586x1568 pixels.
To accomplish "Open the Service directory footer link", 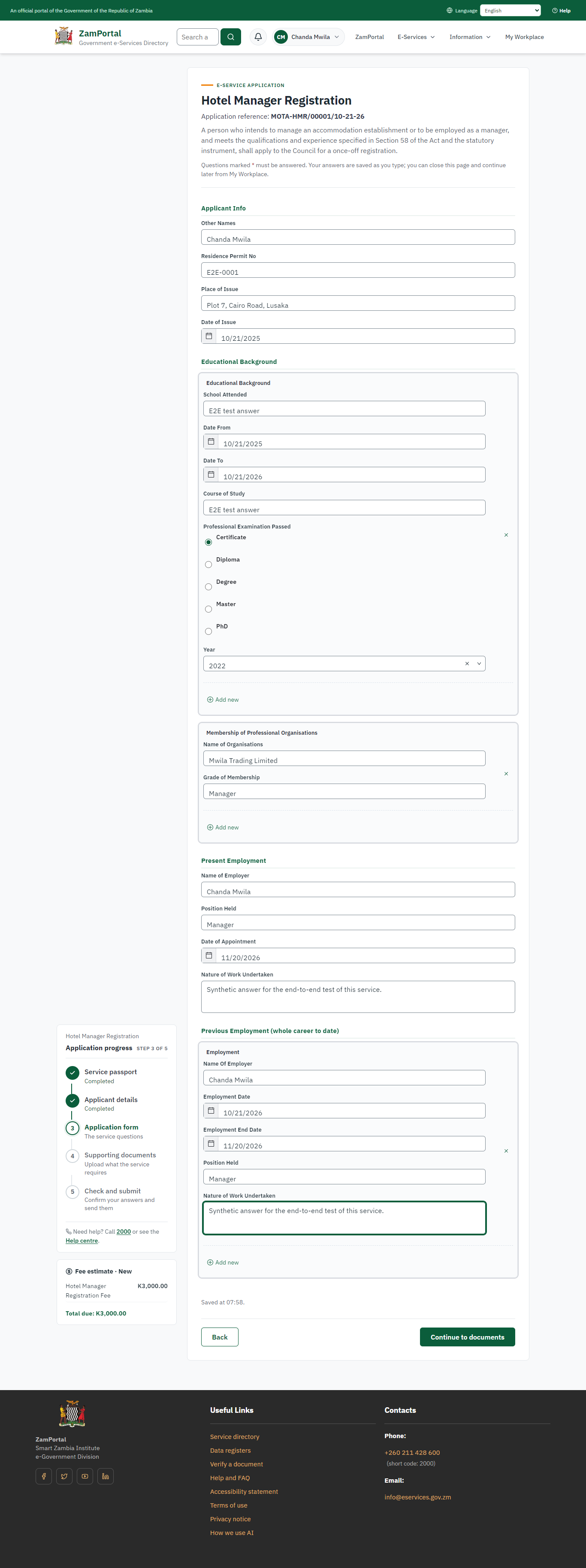I will coord(235,1436).
